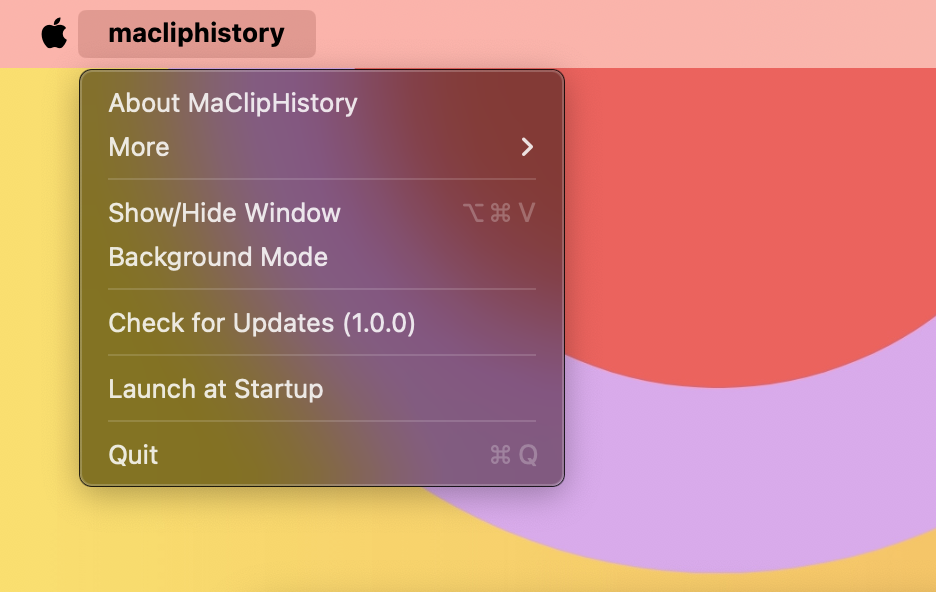Screen dimensions: 936x592
Task: Click the highlighted macliphistory title
Action: (196, 32)
